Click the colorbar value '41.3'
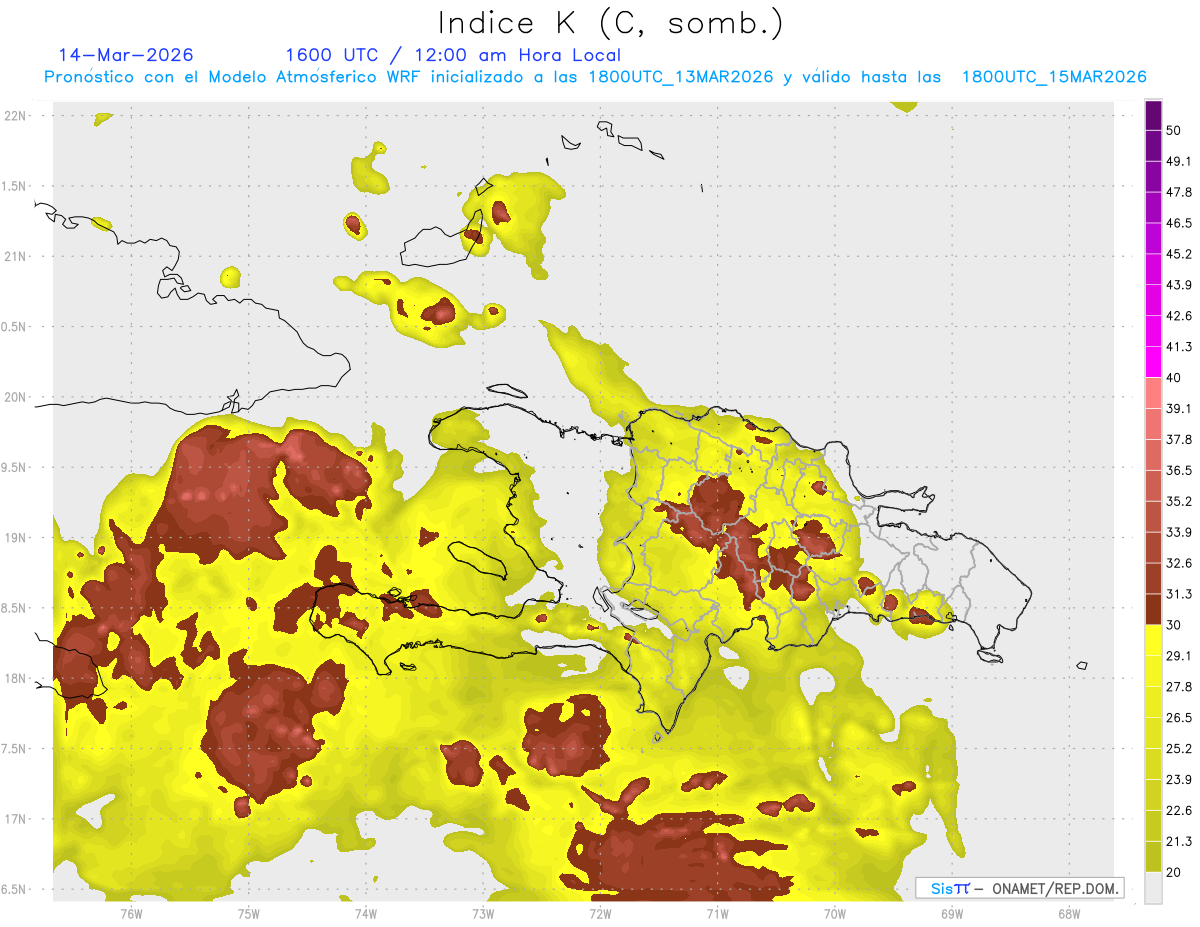The image size is (1200, 927). tap(1179, 347)
